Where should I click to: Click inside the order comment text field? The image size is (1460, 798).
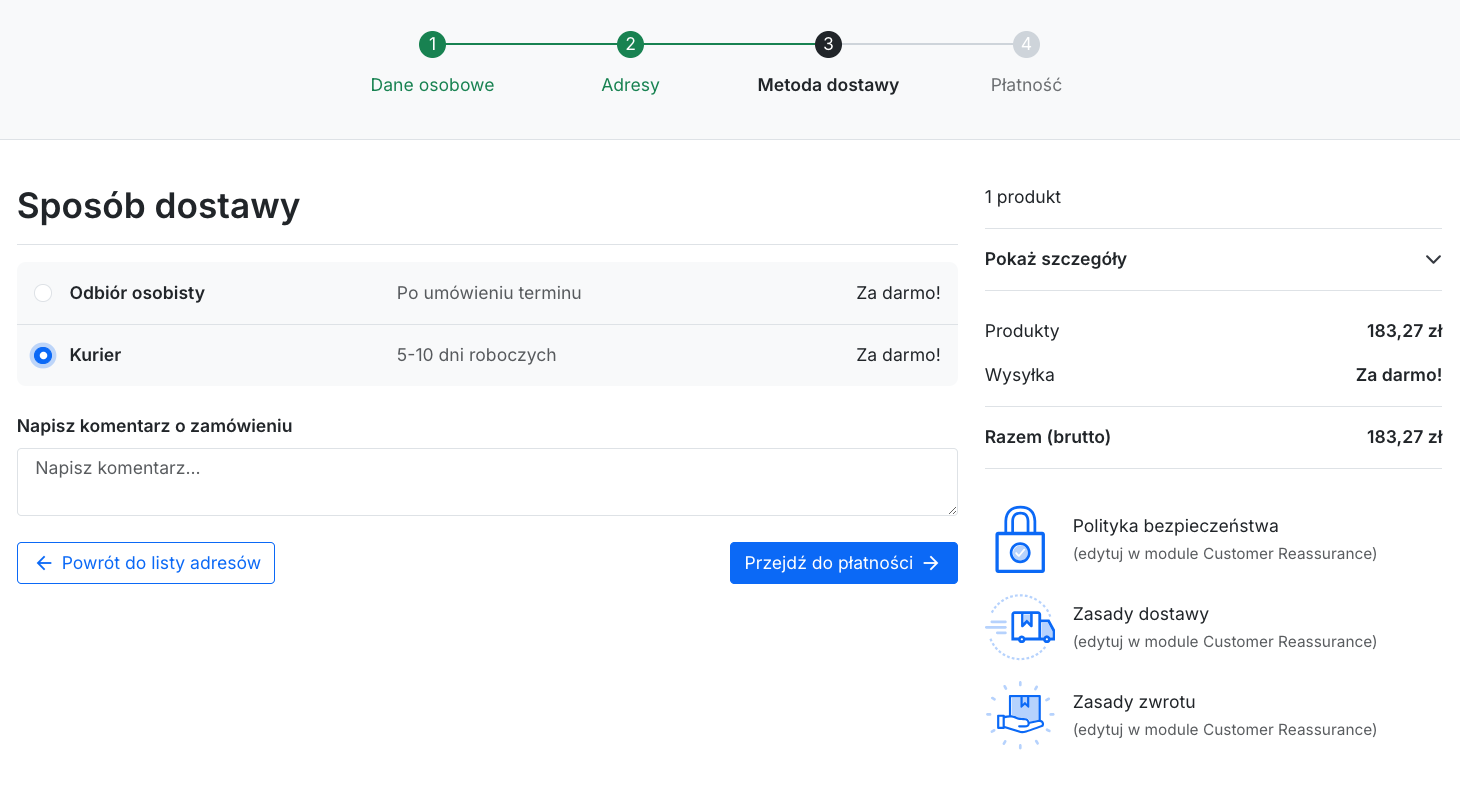coord(487,482)
